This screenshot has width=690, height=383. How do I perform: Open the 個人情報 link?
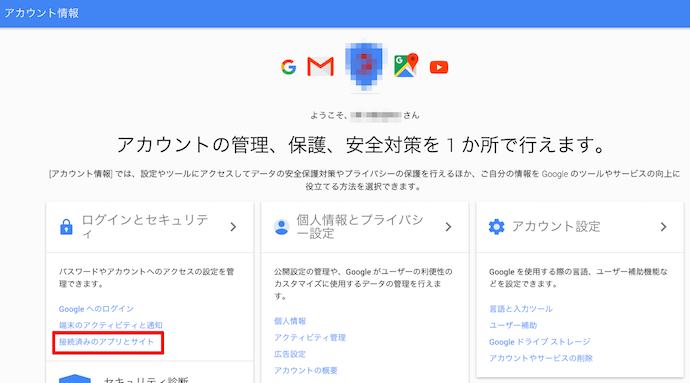(x=290, y=321)
